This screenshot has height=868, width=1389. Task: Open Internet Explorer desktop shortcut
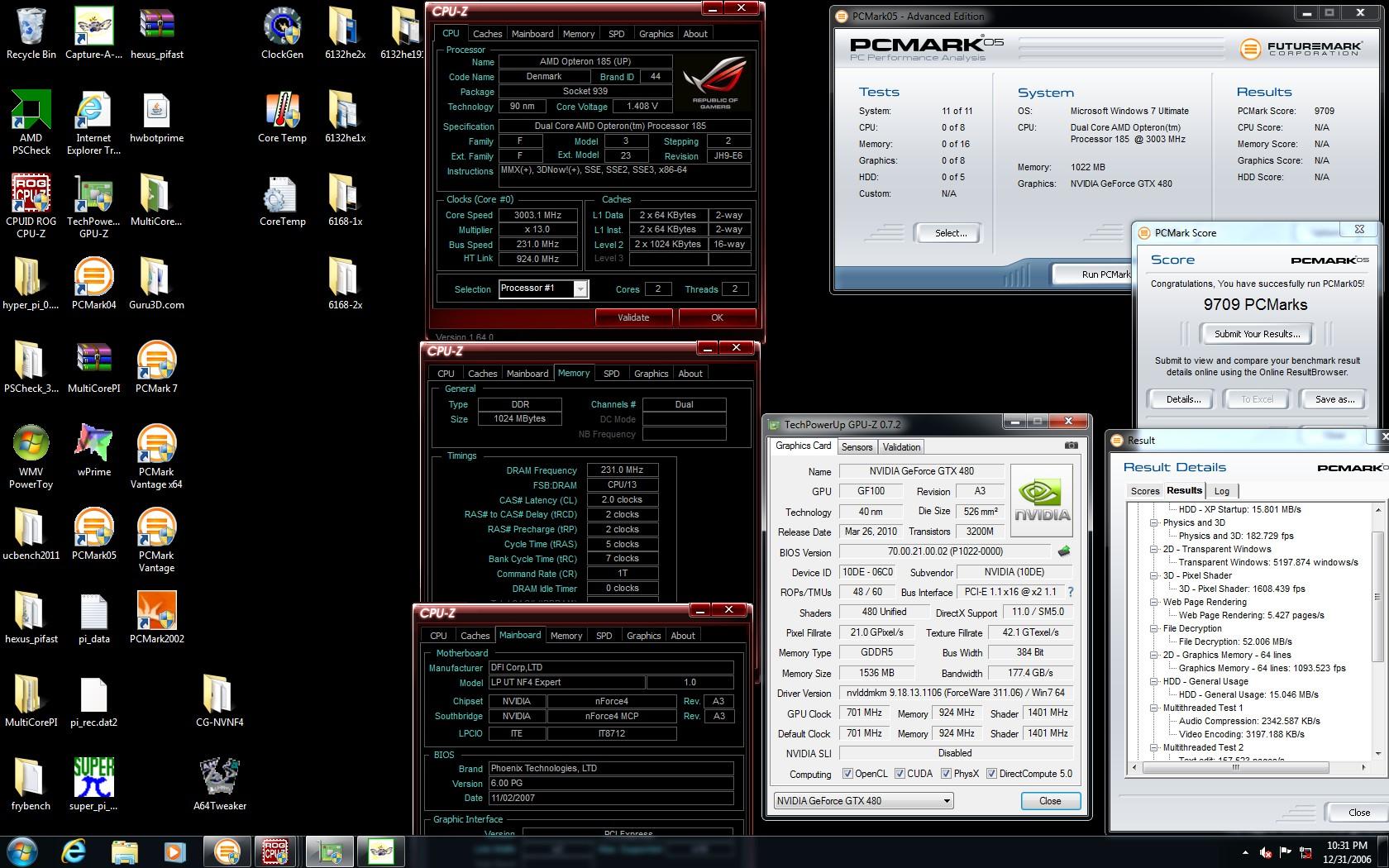point(93,122)
